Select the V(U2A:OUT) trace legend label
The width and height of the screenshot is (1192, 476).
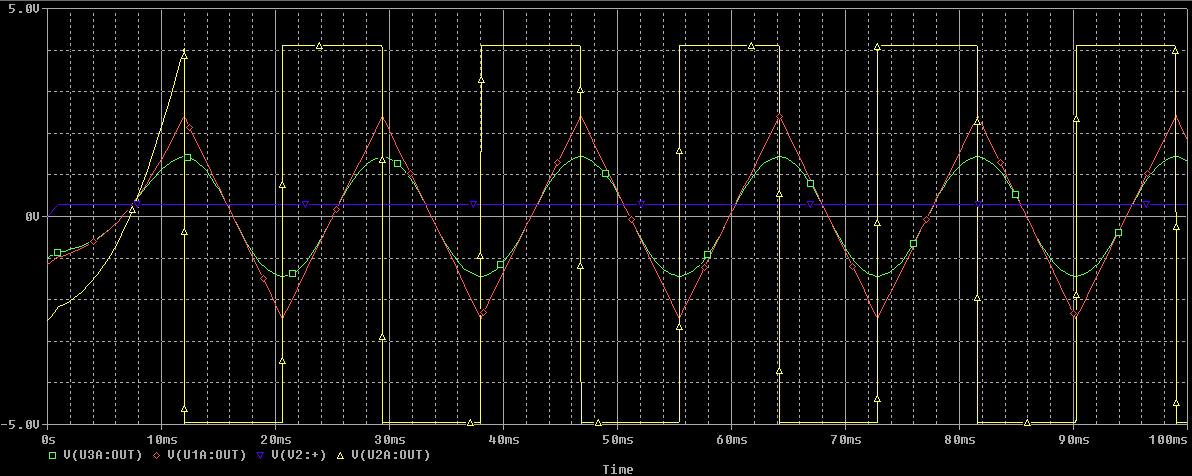tap(391, 455)
